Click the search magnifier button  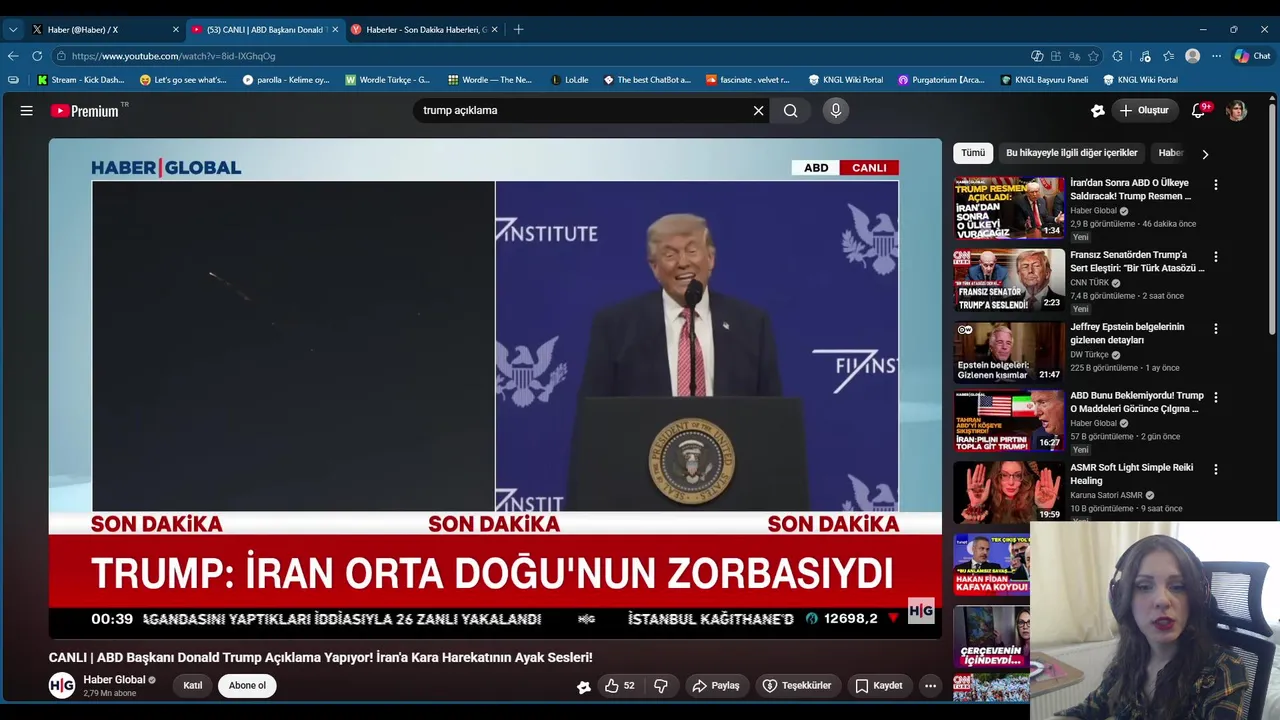(x=791, y=111)
